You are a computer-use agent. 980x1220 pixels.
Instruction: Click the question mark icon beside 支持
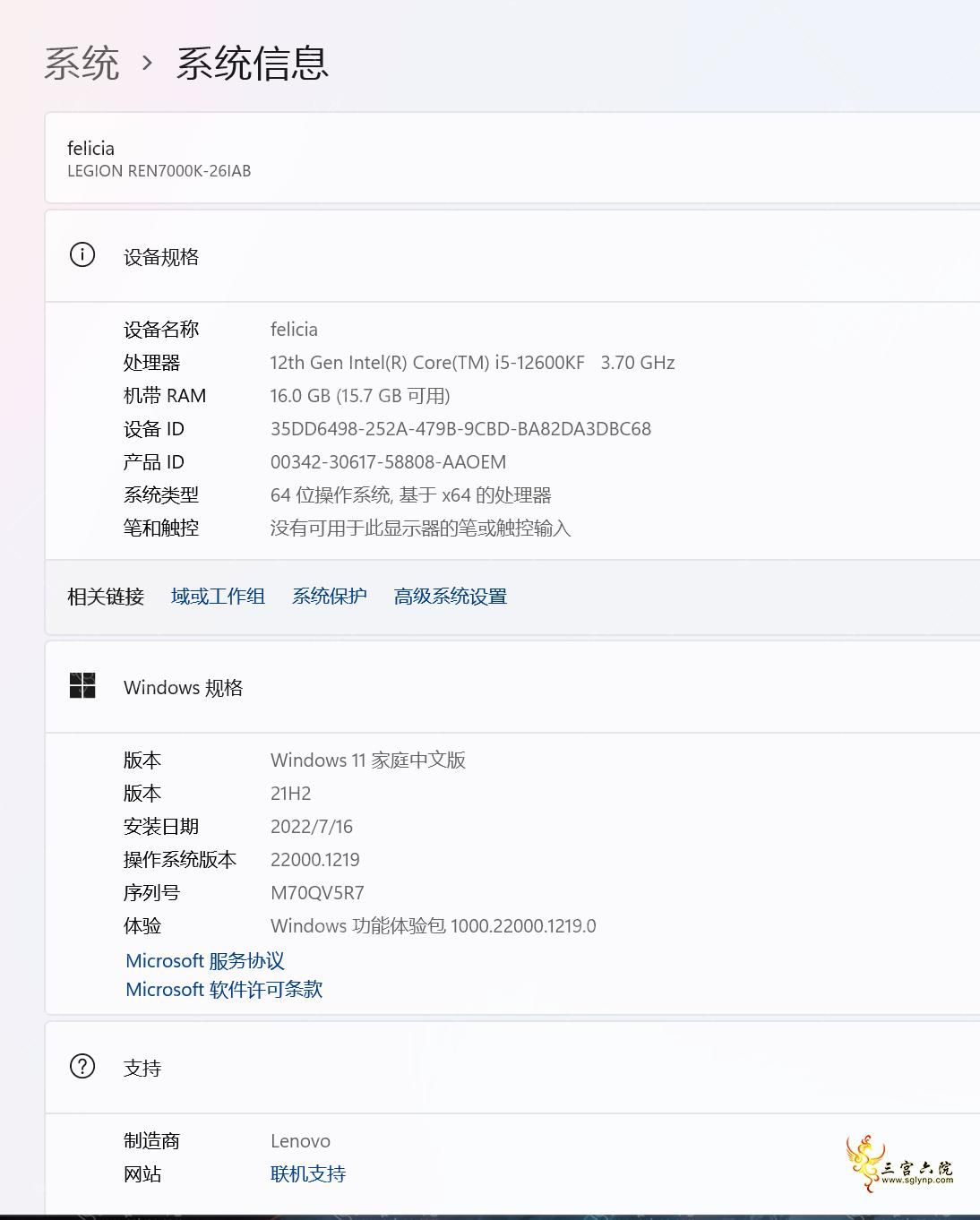pyautogui.click(x=82, y=1066)
